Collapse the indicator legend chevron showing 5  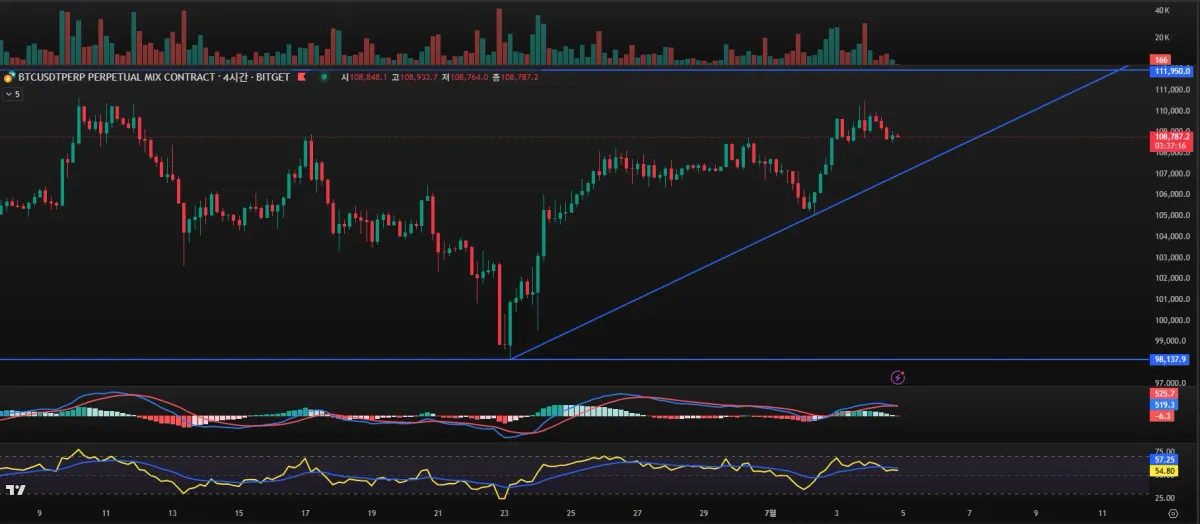[x=12, y=94]
